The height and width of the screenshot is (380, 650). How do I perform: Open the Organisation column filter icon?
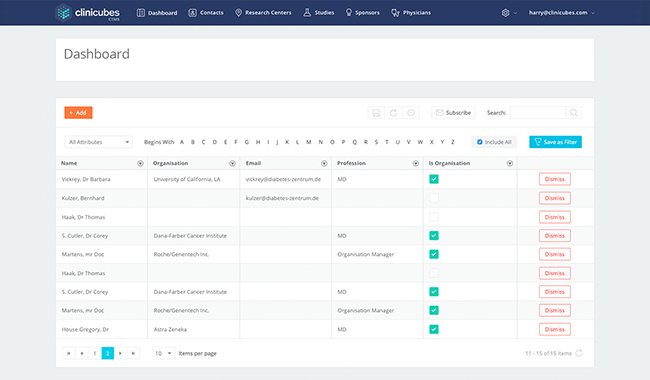[x=232, y=163]
